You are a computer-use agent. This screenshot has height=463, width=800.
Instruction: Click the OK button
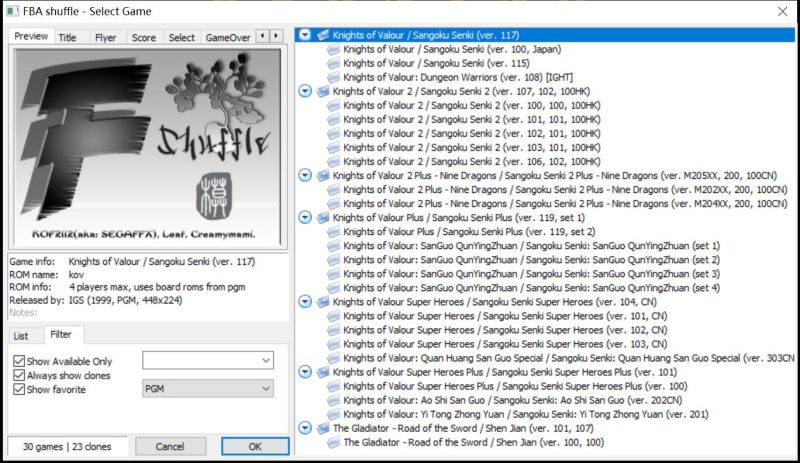pyautogui.click(x=255, y=446)
